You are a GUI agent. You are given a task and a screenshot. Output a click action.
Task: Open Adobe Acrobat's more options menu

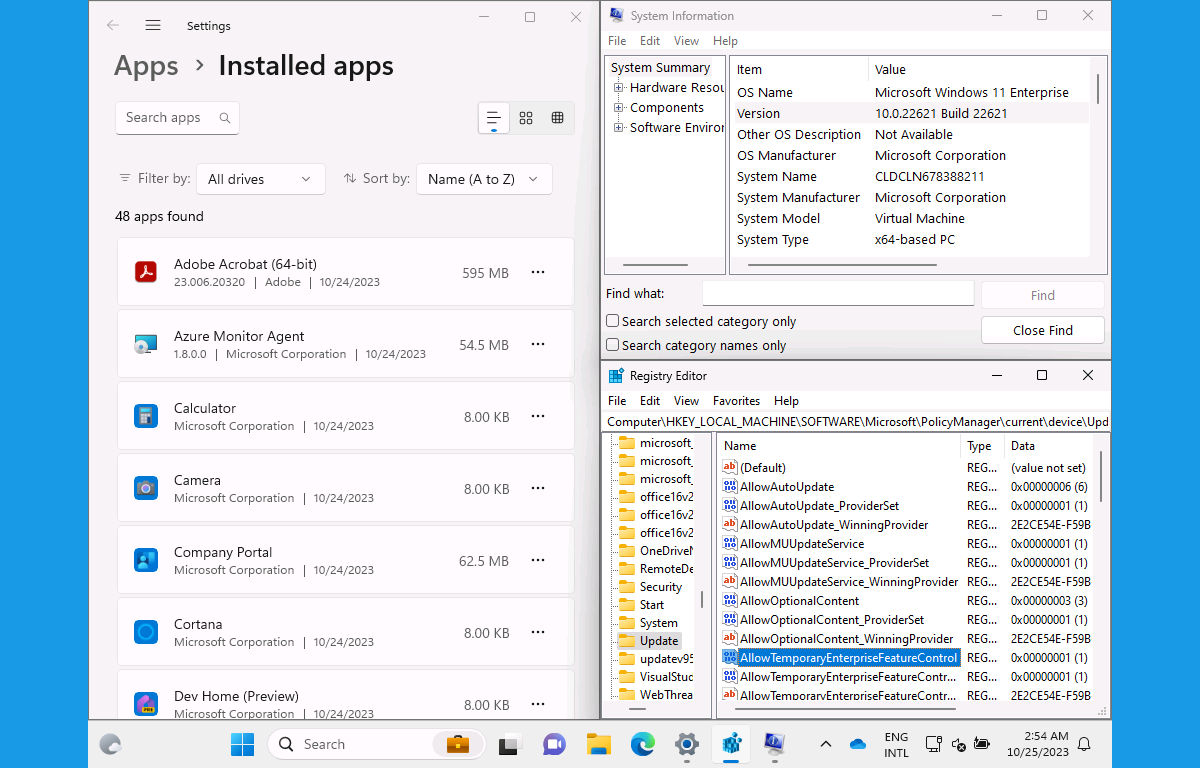point(538,271)
